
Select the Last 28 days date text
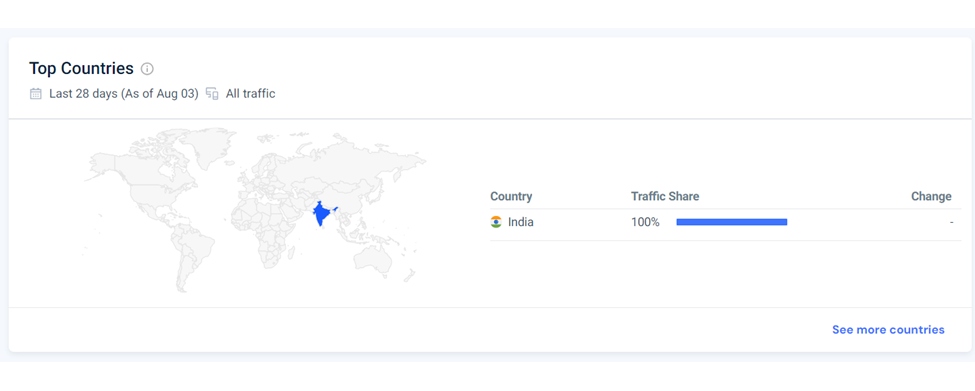click(x=124, y=94)
